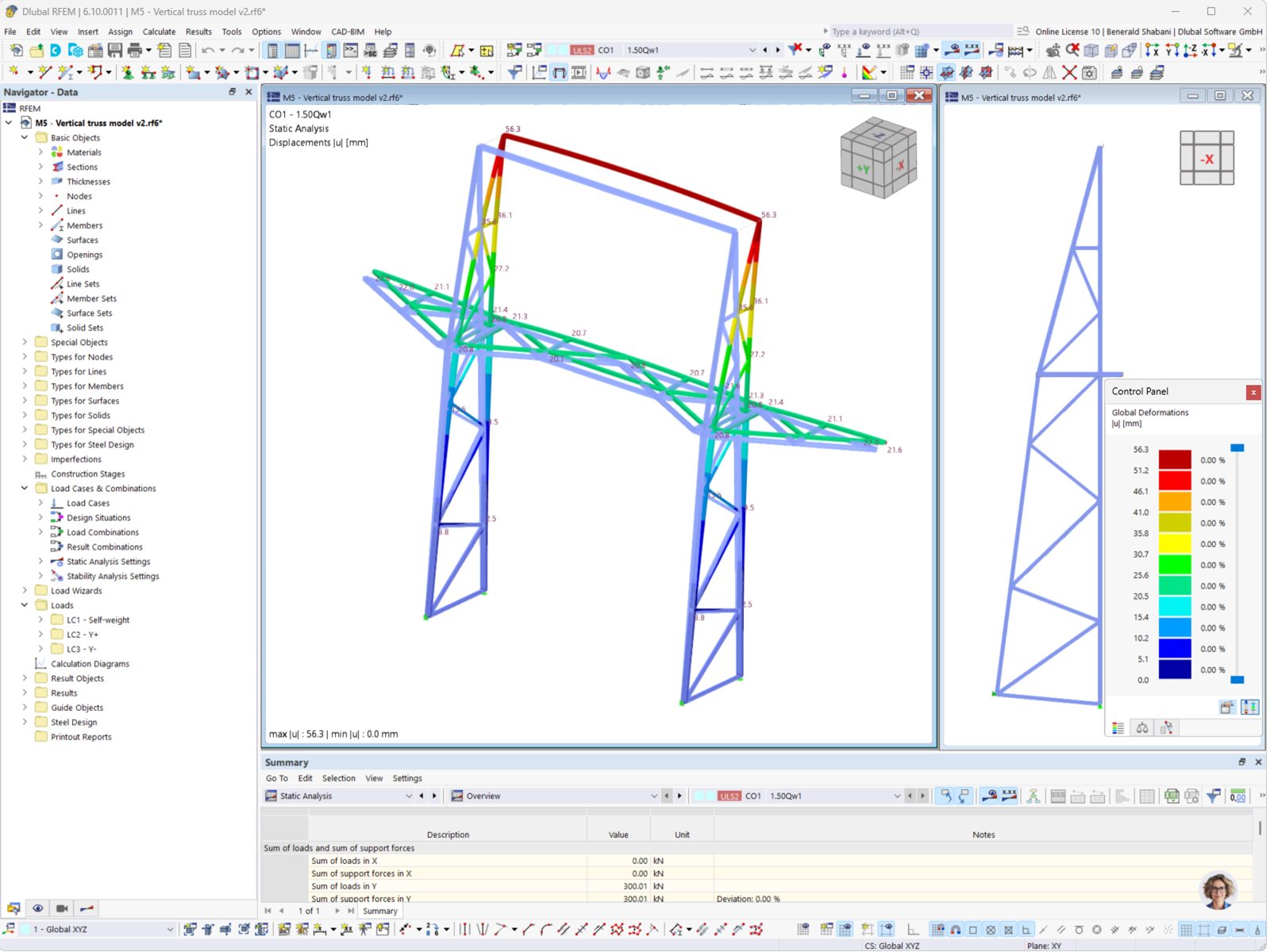Switch to the Summary tab at the bottom
Image resolution: width=1270 pixels, height=952 pixels.
point(379,911)
